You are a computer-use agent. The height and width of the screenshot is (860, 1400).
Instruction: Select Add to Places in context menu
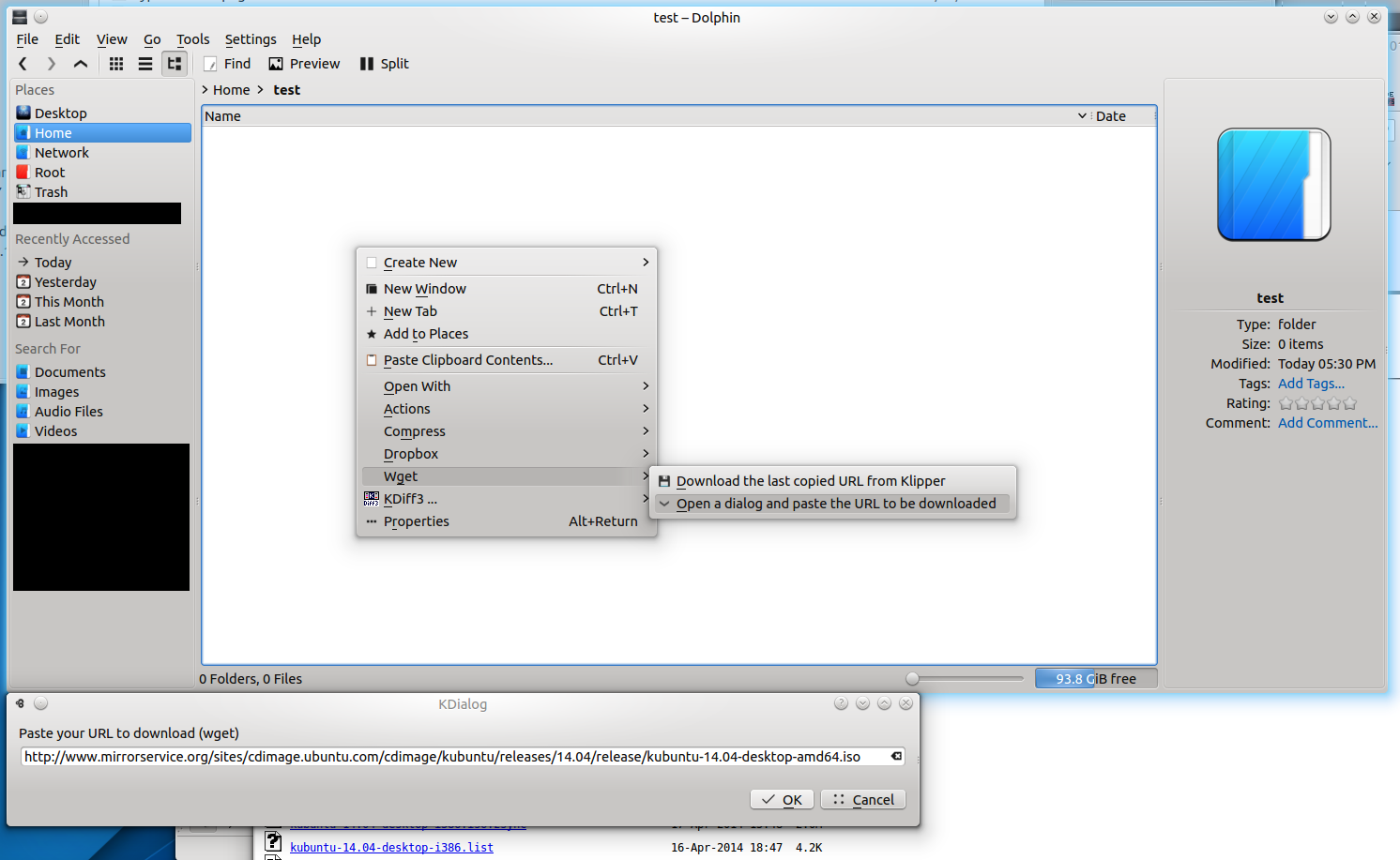[x=507, y=334]
